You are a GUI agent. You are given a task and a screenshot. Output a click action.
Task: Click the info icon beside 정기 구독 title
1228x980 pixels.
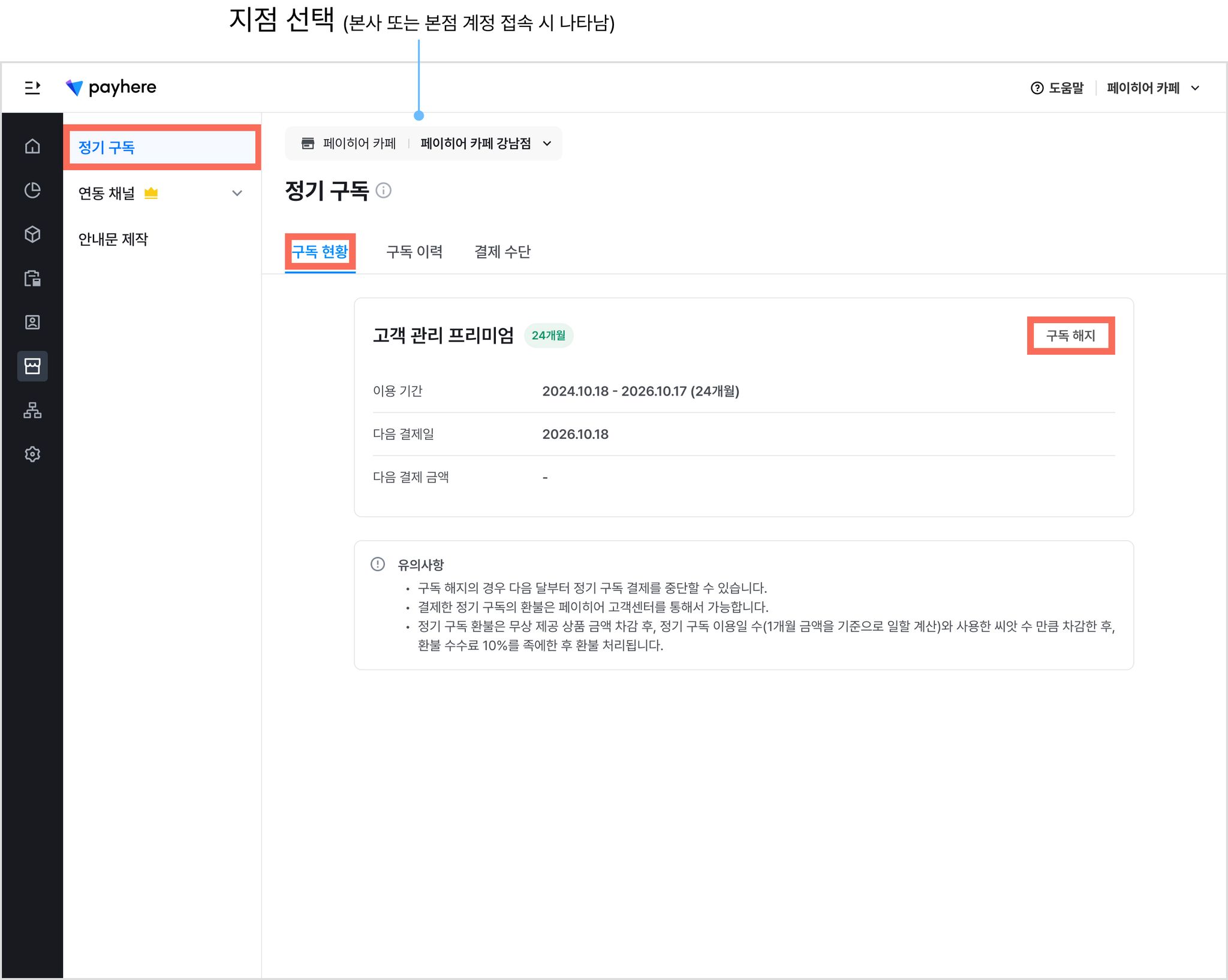383,191
